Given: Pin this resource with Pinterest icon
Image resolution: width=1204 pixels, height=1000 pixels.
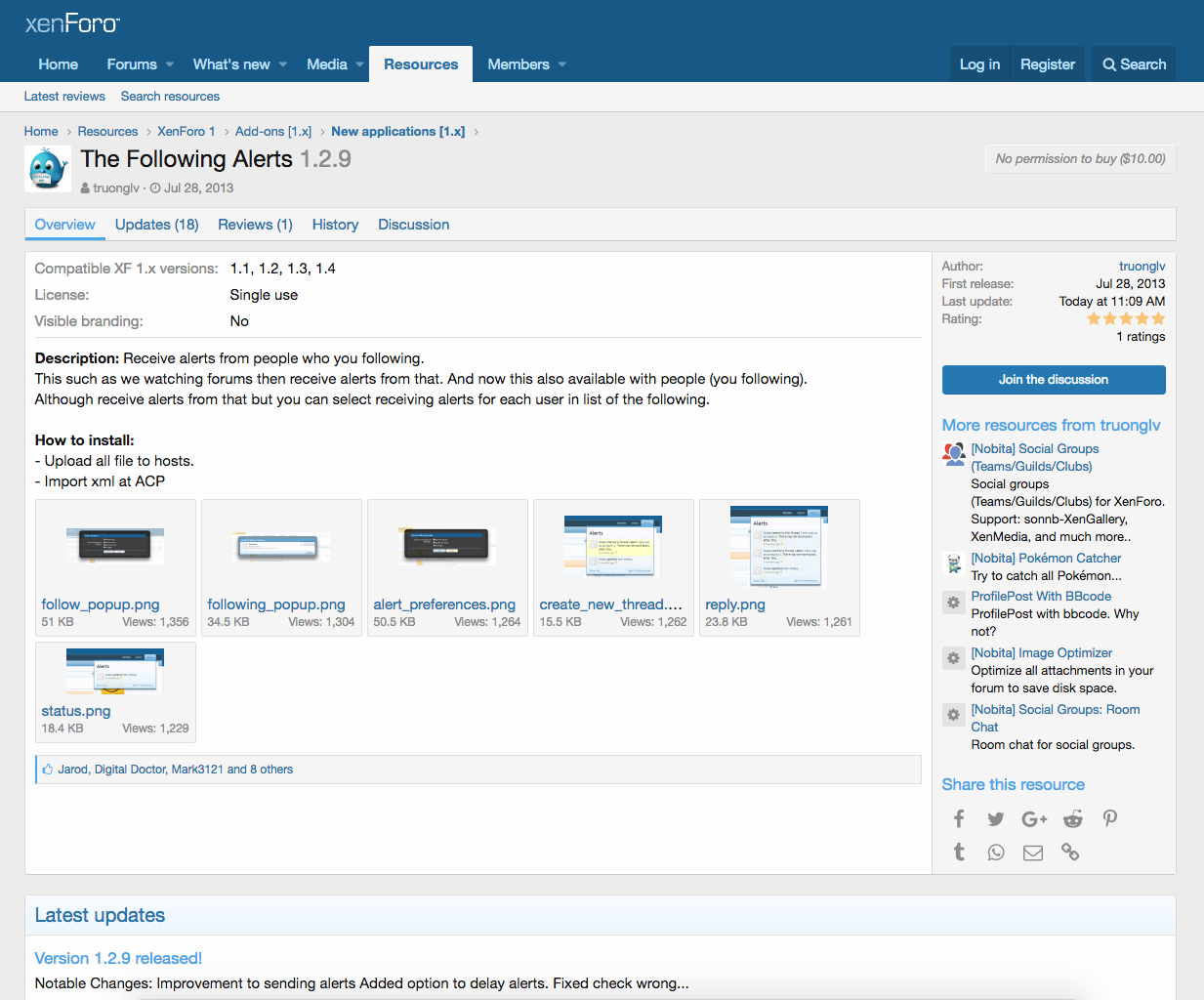Looking at the screenshot, I should (1109, 819).
